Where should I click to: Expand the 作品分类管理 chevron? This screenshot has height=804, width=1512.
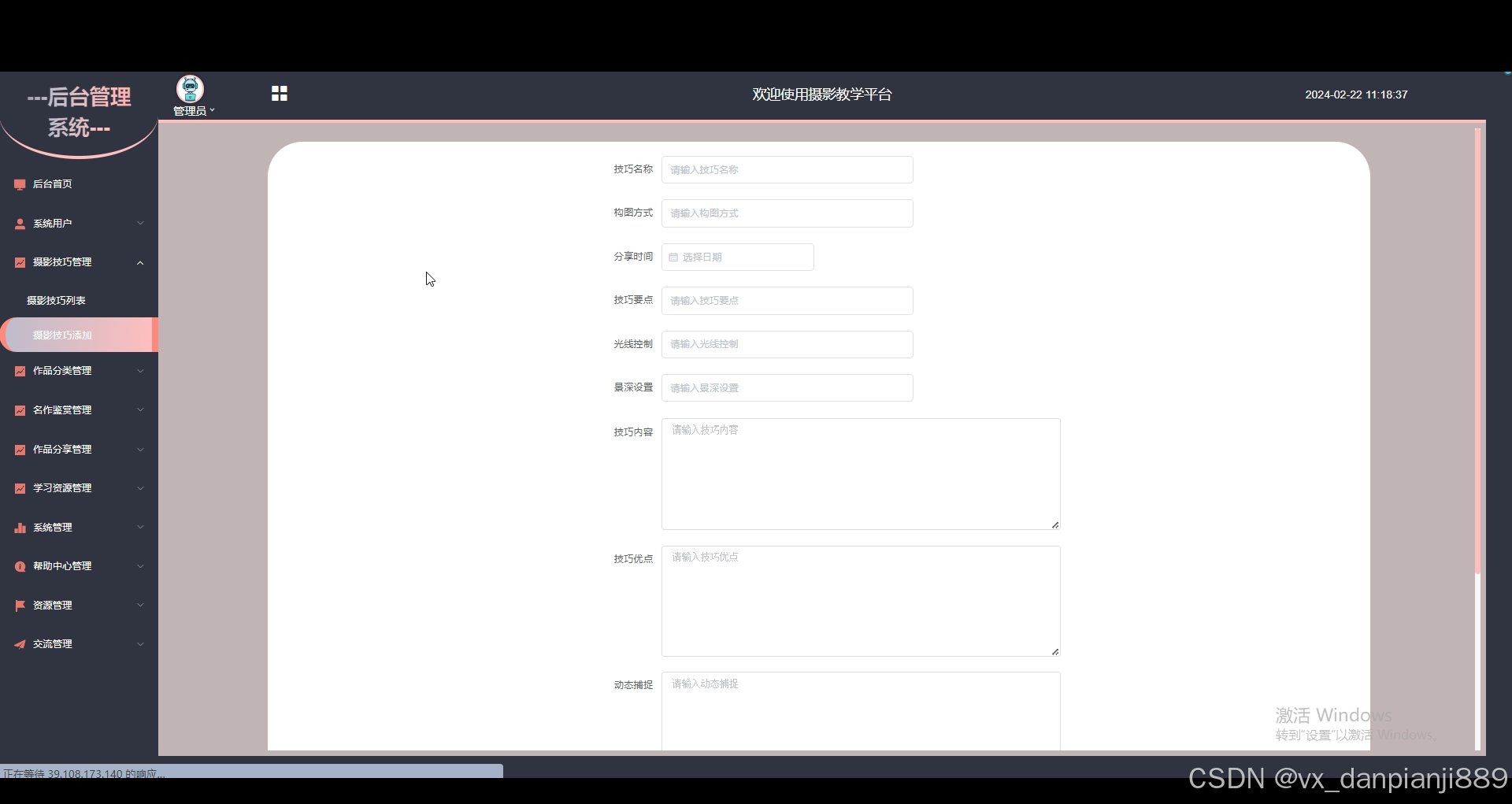(140, 371)
